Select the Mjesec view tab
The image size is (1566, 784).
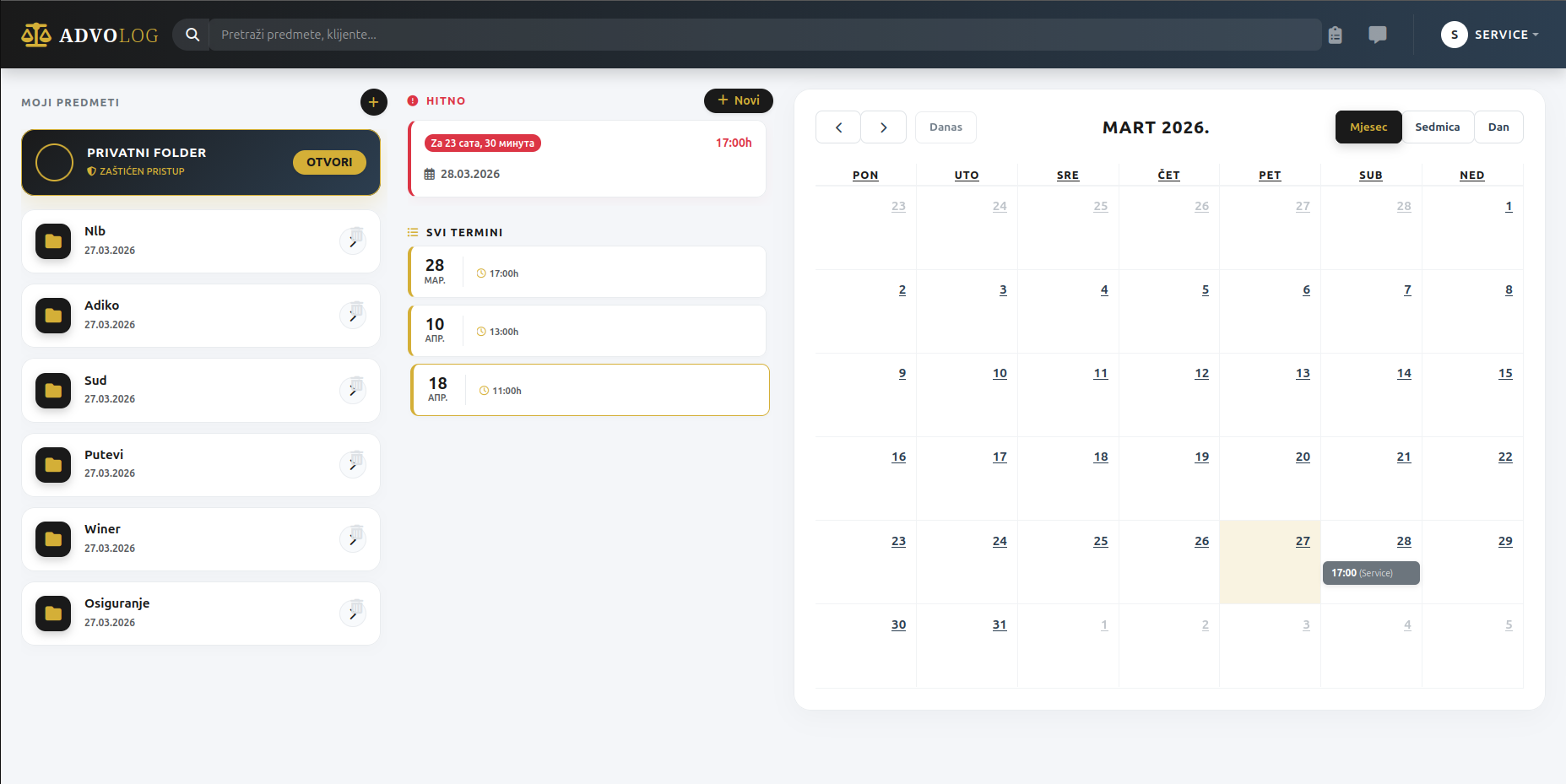click(1368, 127)
